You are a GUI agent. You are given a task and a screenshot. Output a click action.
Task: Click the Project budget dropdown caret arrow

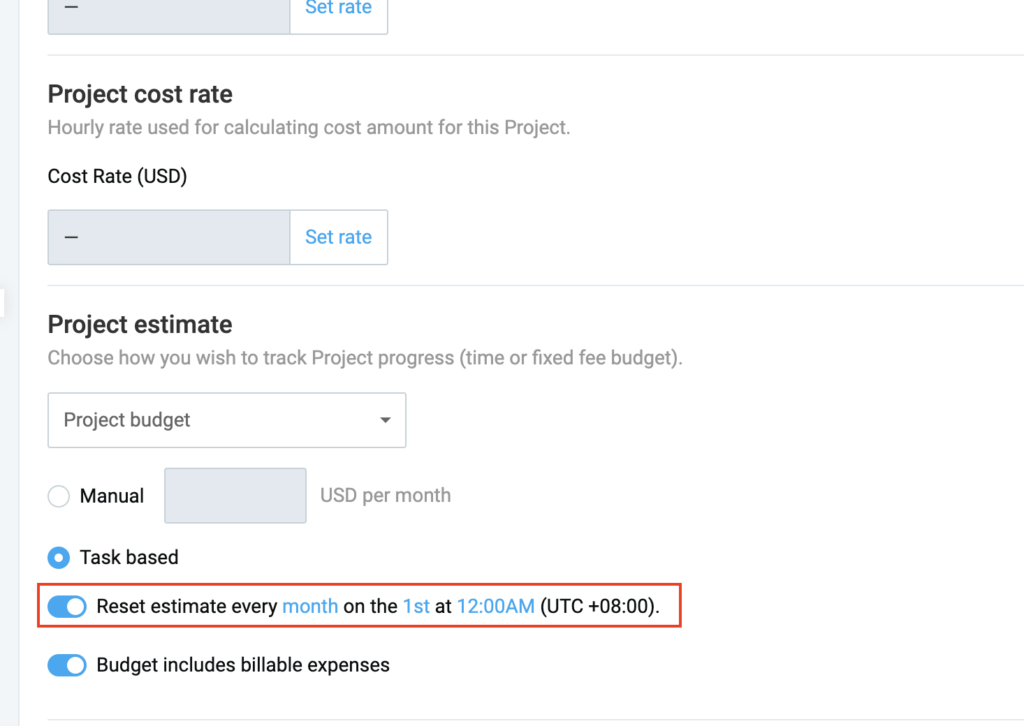(385, 420)
